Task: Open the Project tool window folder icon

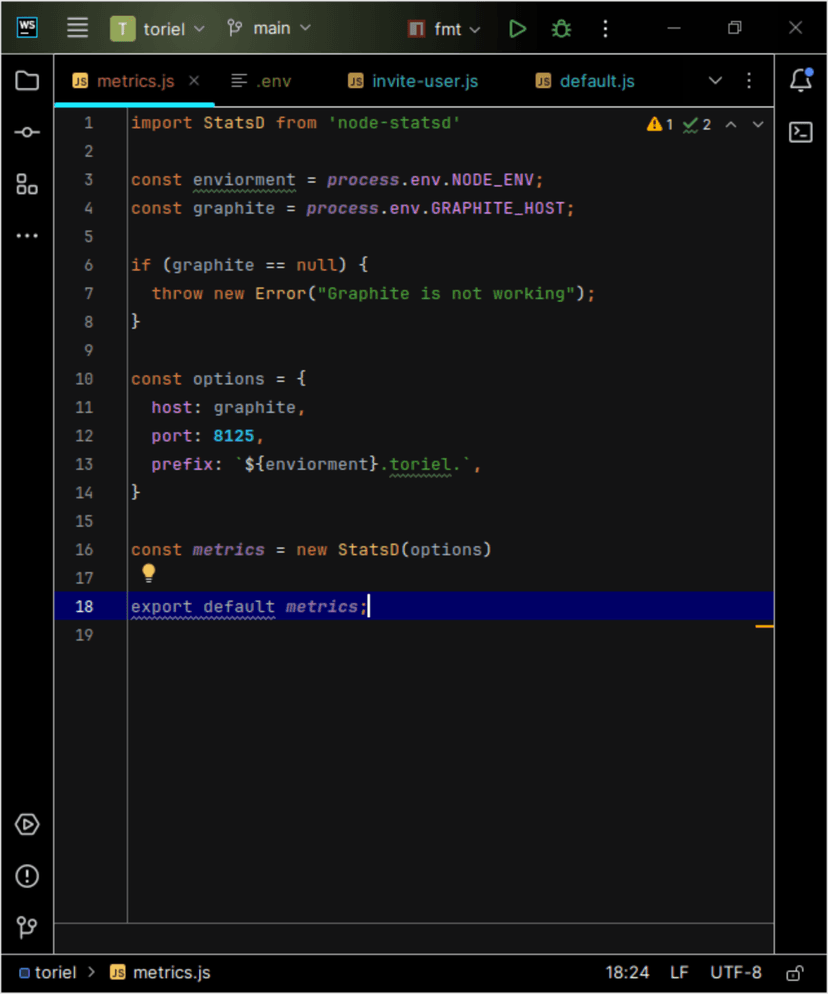Action: coord(27,81)
